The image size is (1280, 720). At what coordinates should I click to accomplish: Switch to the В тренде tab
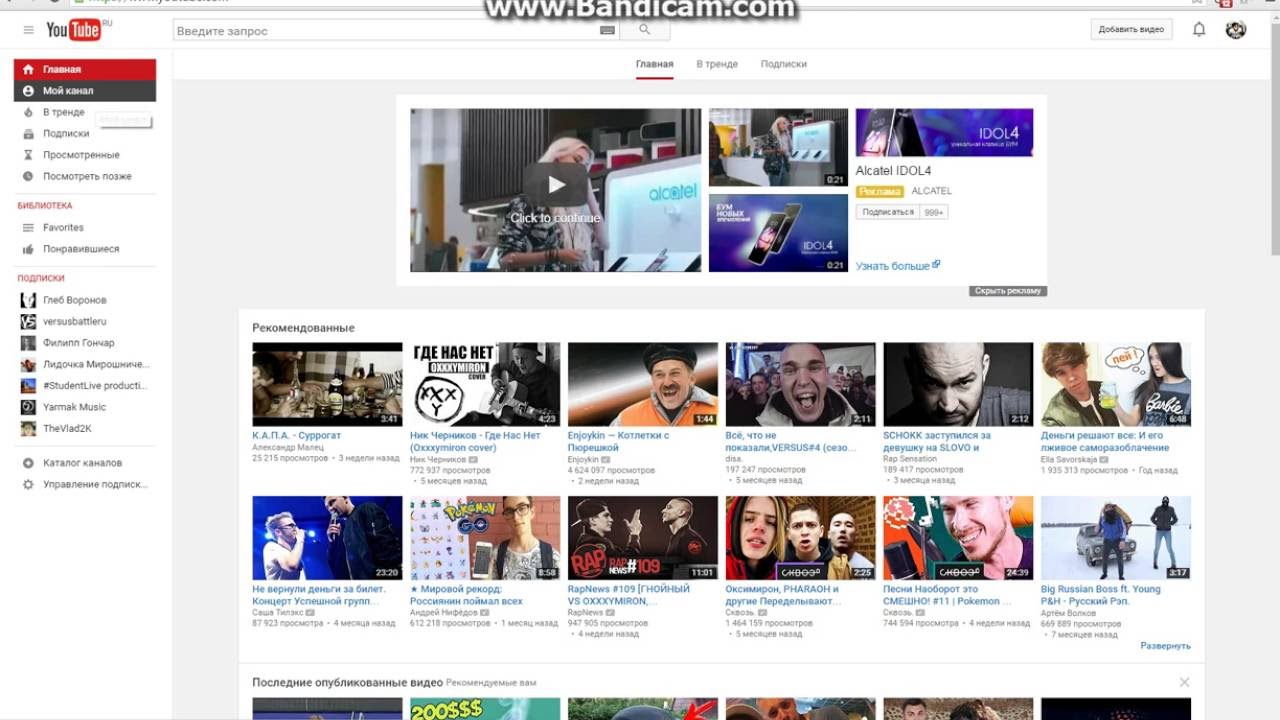pyautogui.click(x=717, y=64)
